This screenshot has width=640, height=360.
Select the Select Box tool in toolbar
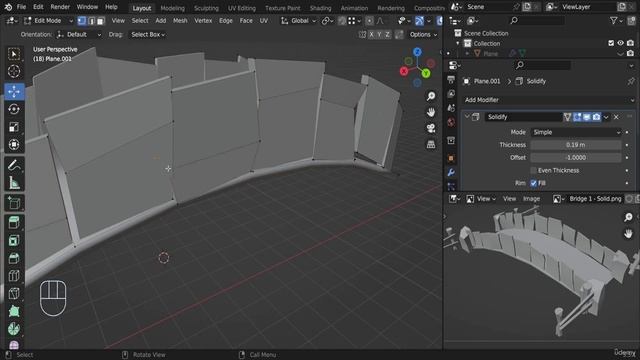(x=14, y=54)
